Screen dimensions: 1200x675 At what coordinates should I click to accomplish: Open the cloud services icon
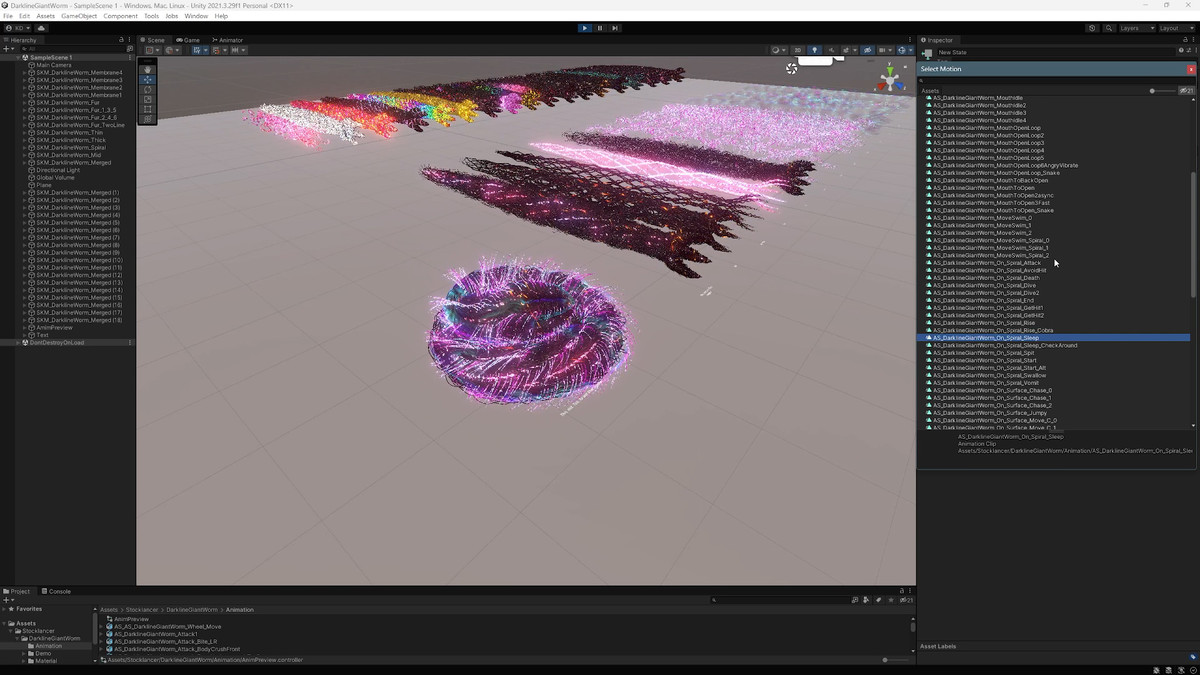42,28
